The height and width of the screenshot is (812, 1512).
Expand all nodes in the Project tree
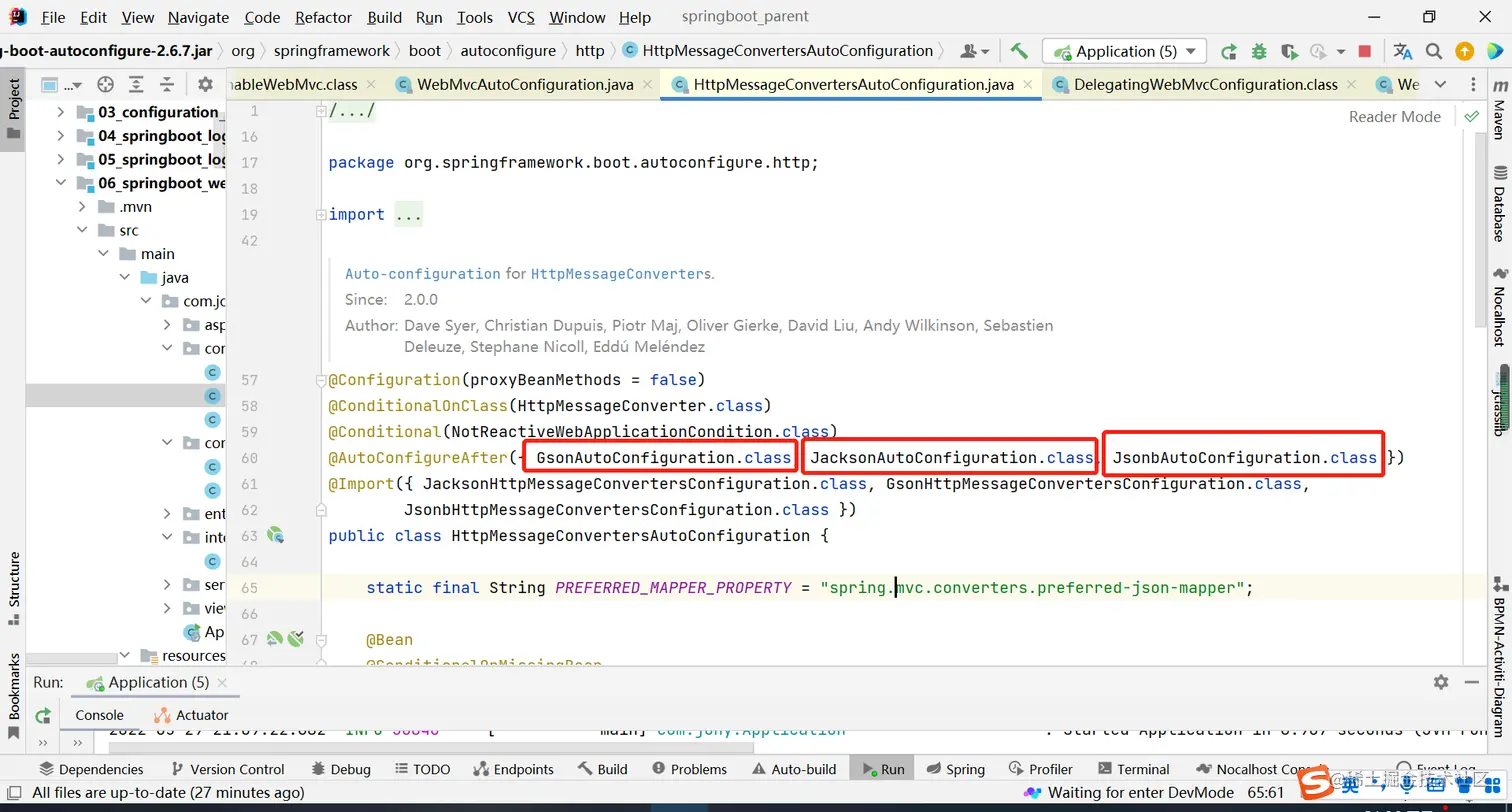(x=136, y=85)
